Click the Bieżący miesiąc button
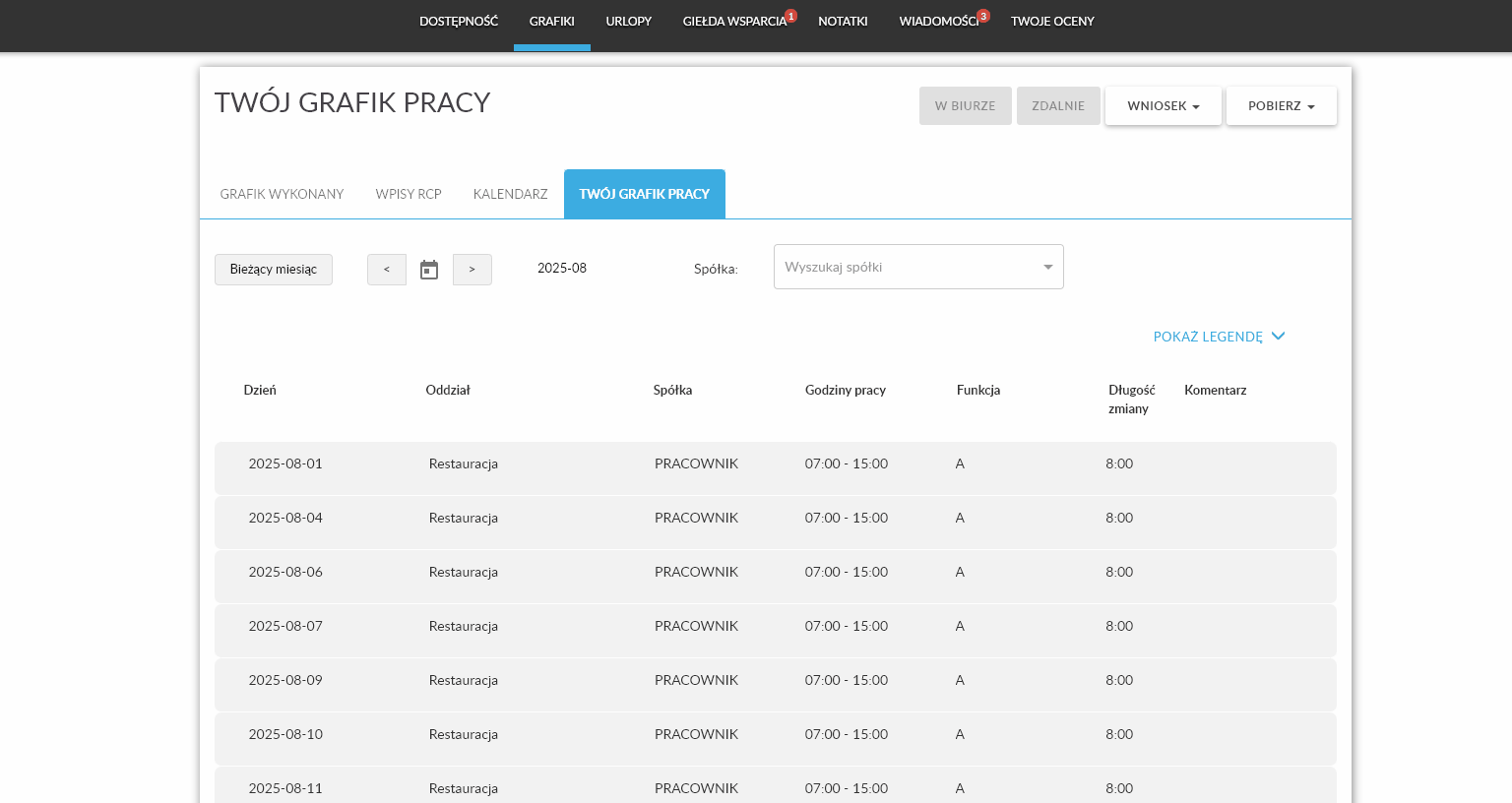This screenshot has height=803, width=1512. coord(274,270)
